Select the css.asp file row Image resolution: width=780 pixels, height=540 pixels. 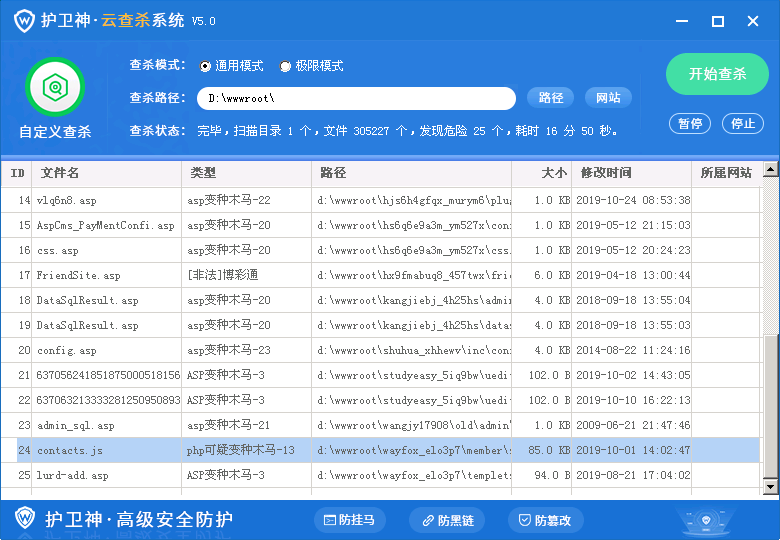pos(381,250)
